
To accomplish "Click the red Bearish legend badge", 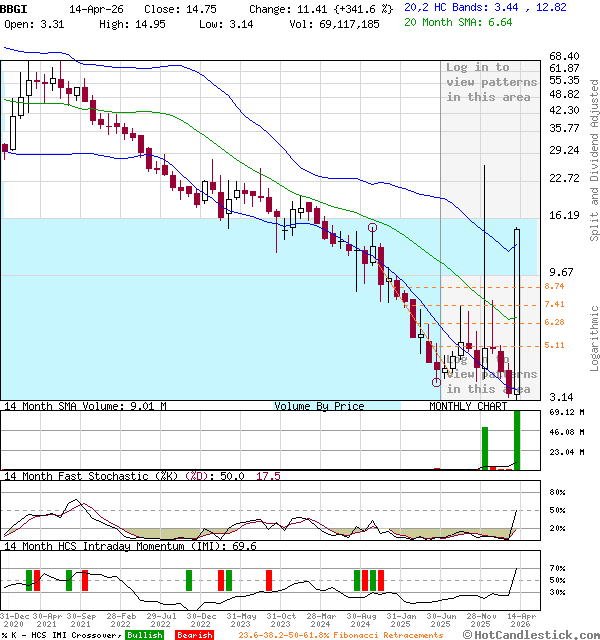I will click(x=193, y=635).
